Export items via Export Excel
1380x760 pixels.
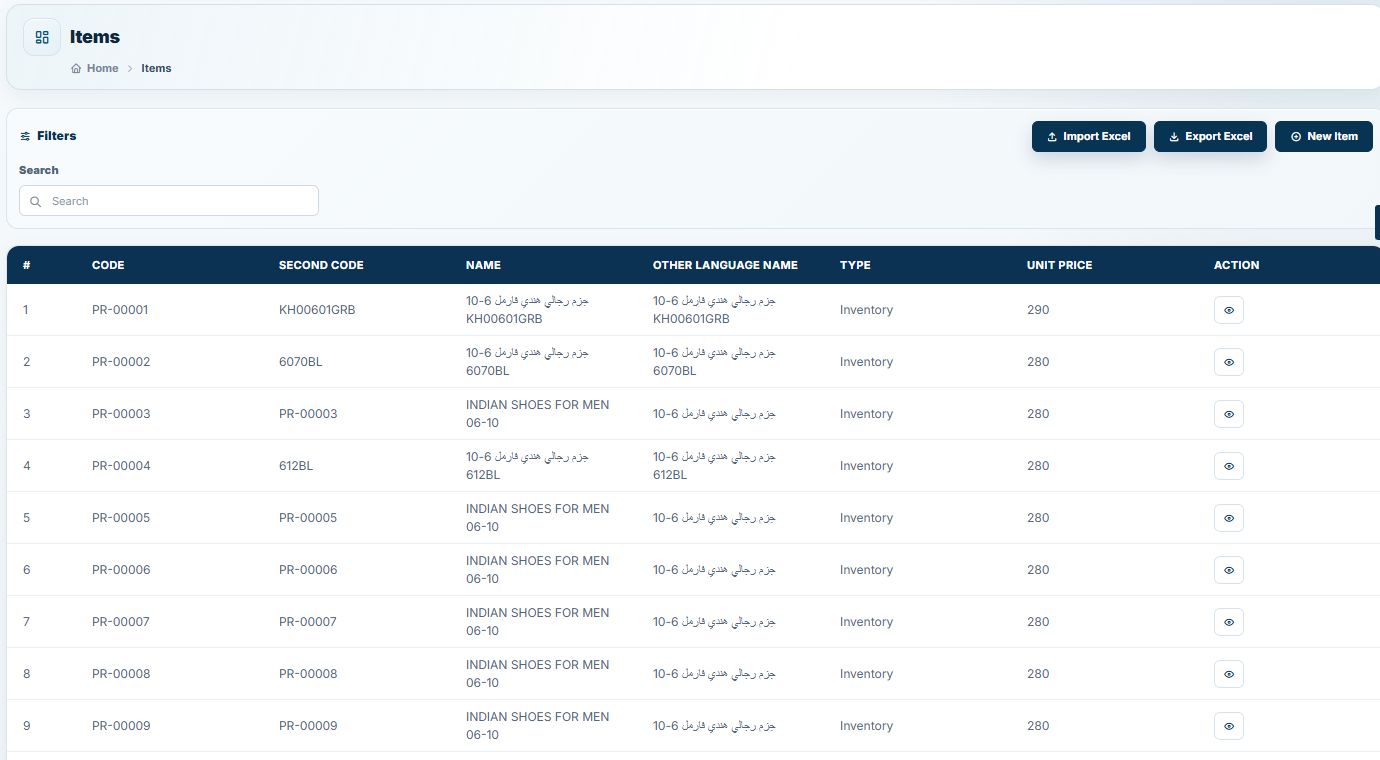[x=1210, y=136]
